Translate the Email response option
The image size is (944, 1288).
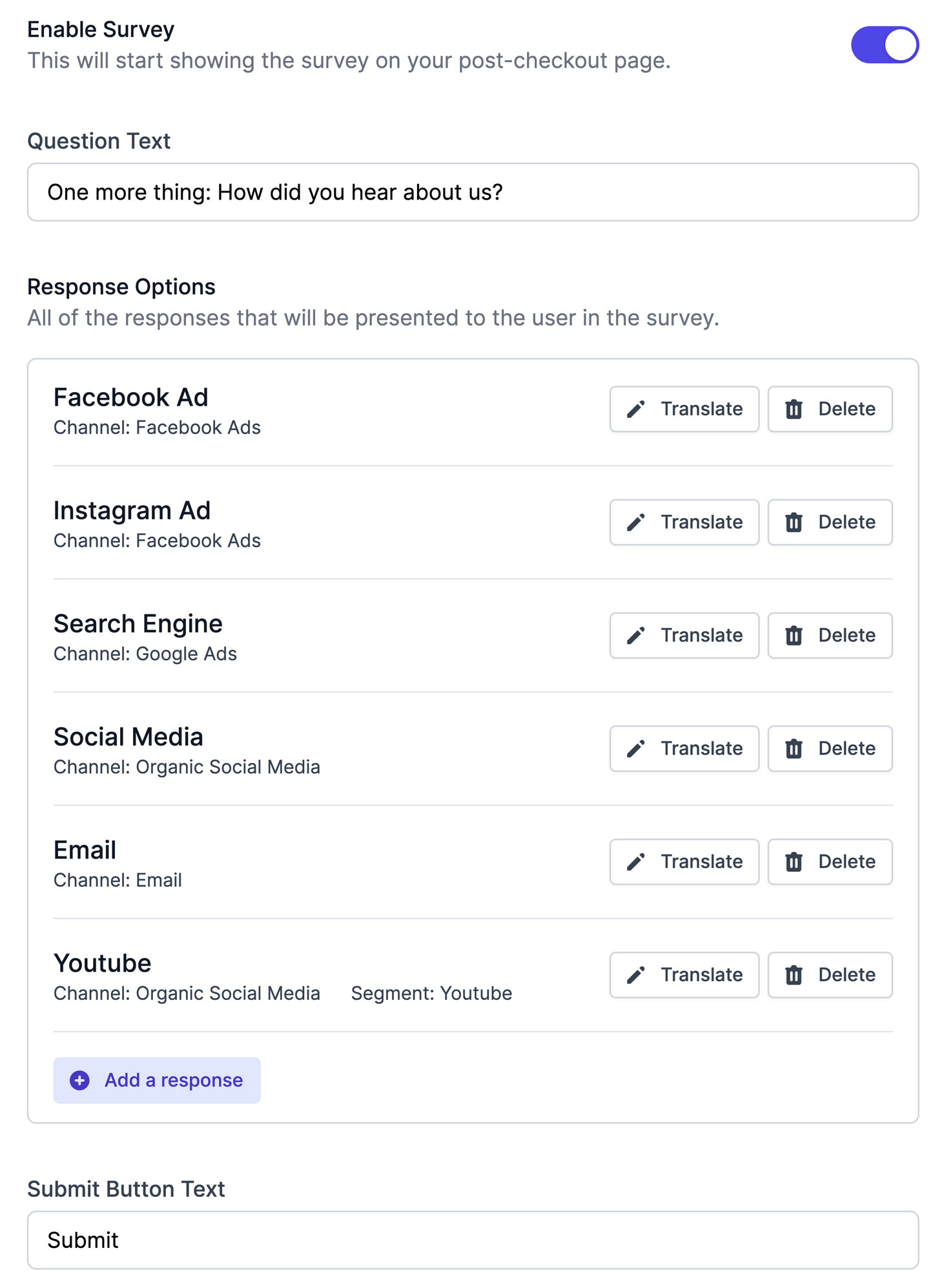click(x=684, y=862)
